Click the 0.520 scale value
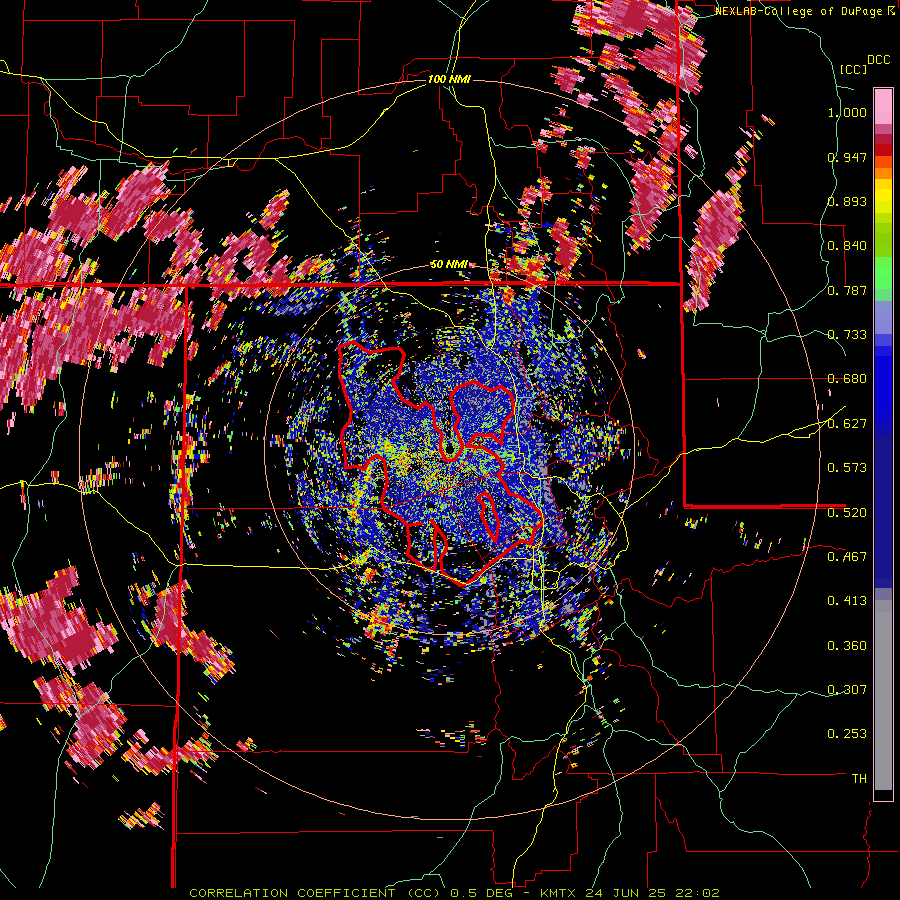 pyautogui.click(x=847, y=513)
